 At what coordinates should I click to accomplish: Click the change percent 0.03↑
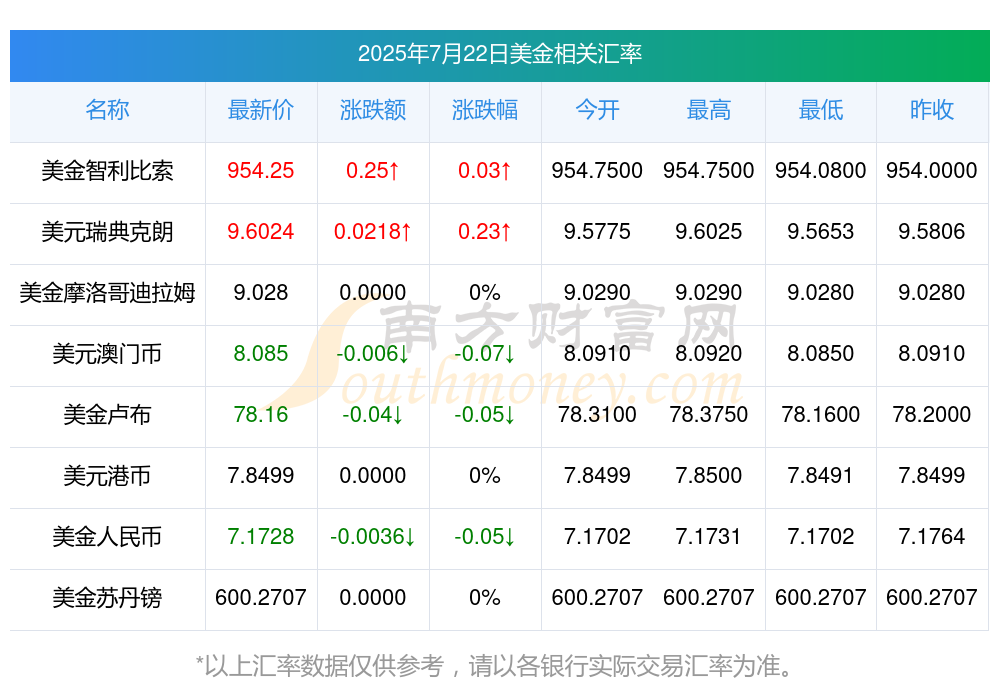click(485, 170)
